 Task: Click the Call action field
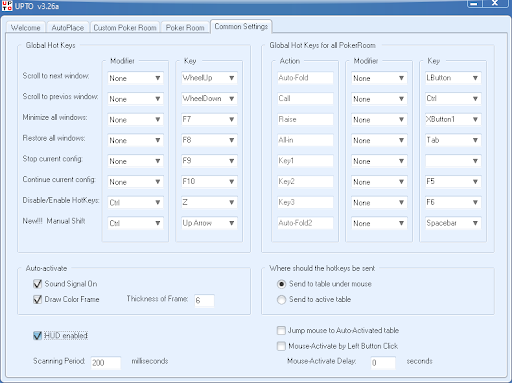[305, 99]
